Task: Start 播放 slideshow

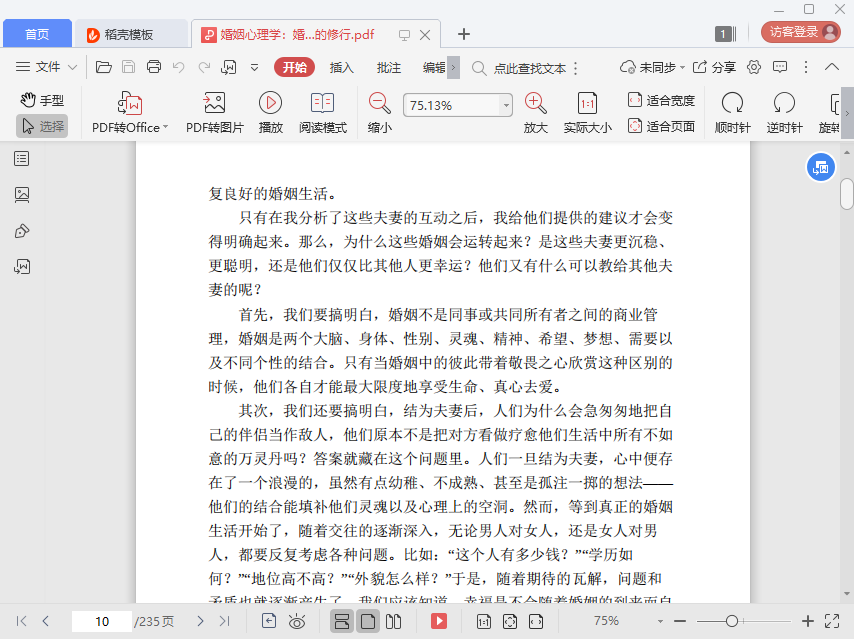Action: click(x=271, y=113)
